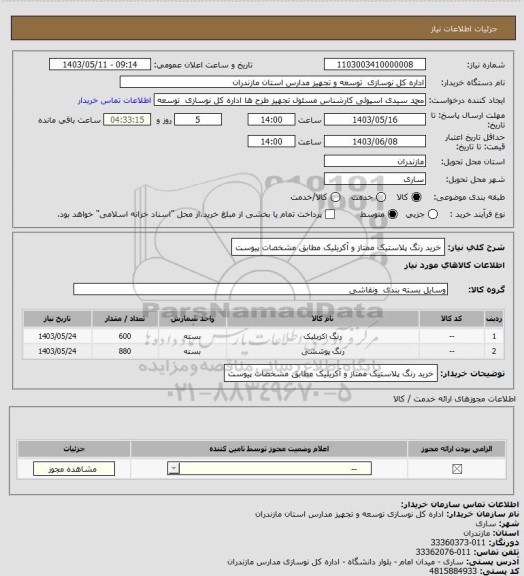Viewport: 524px width, 576px height.
Task: Click the اطلاعات کالاهای مورد نیاز heading
Action: [454, 265]
